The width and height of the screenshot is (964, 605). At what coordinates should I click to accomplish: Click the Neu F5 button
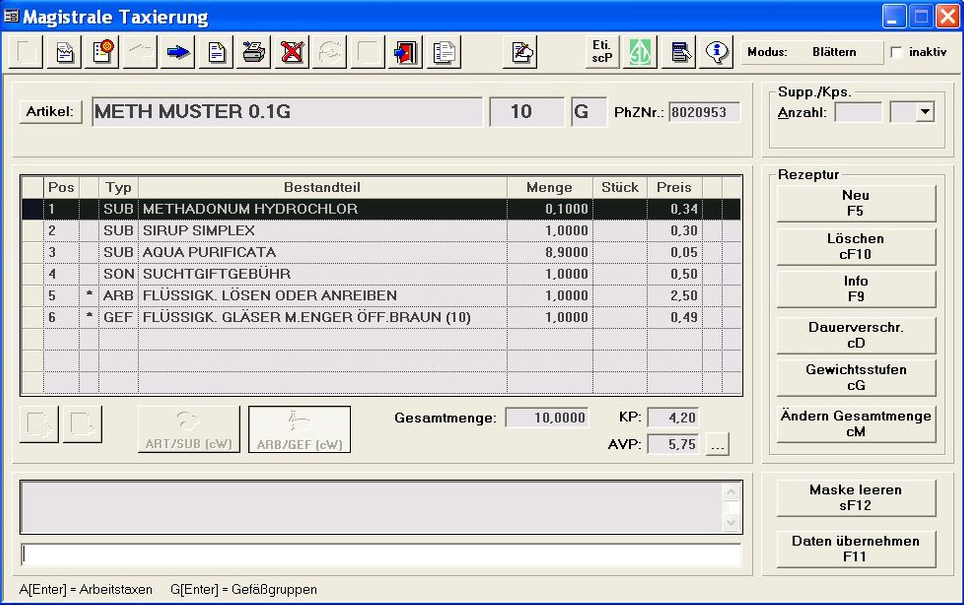tap(856, 203)
